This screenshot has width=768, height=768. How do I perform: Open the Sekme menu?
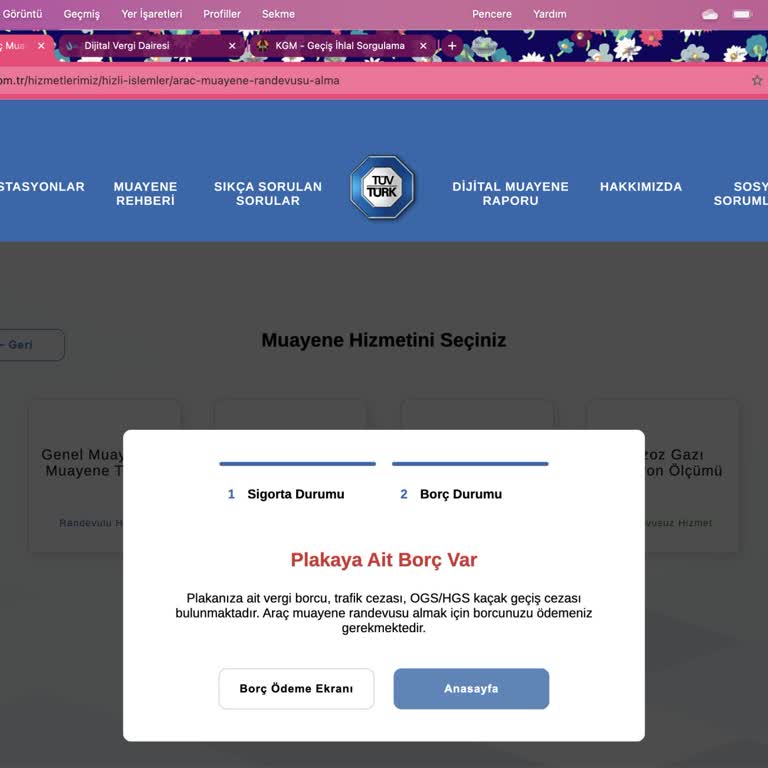coord(278,14)
